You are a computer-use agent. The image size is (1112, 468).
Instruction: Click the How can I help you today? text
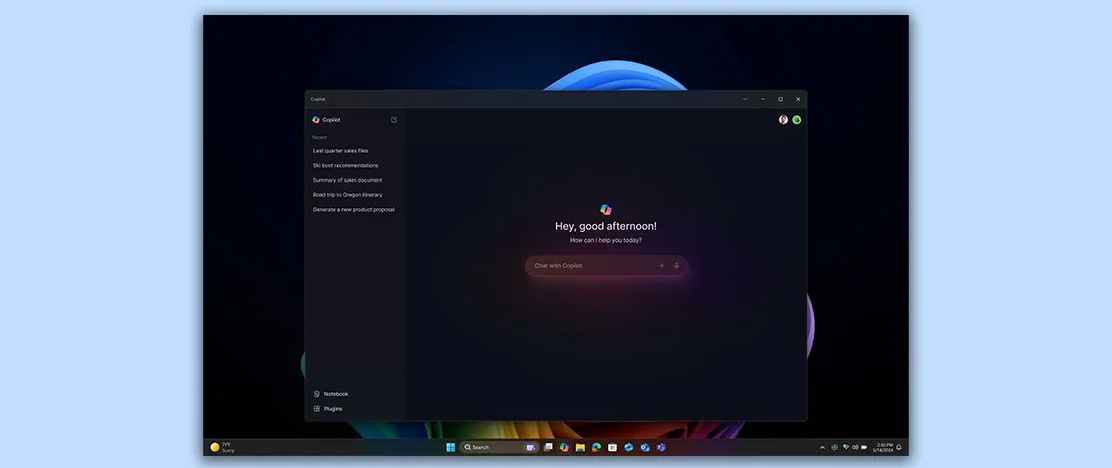606,240
